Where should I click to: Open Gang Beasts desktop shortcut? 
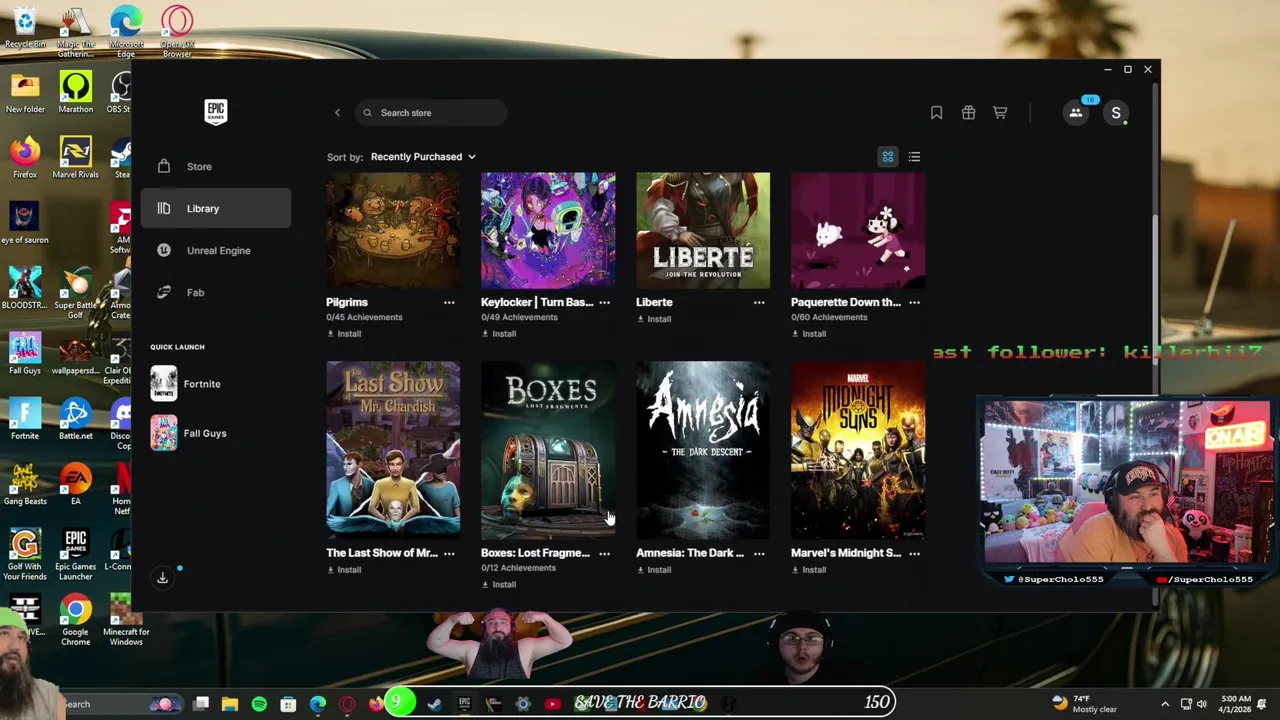(x=25, y=485)
